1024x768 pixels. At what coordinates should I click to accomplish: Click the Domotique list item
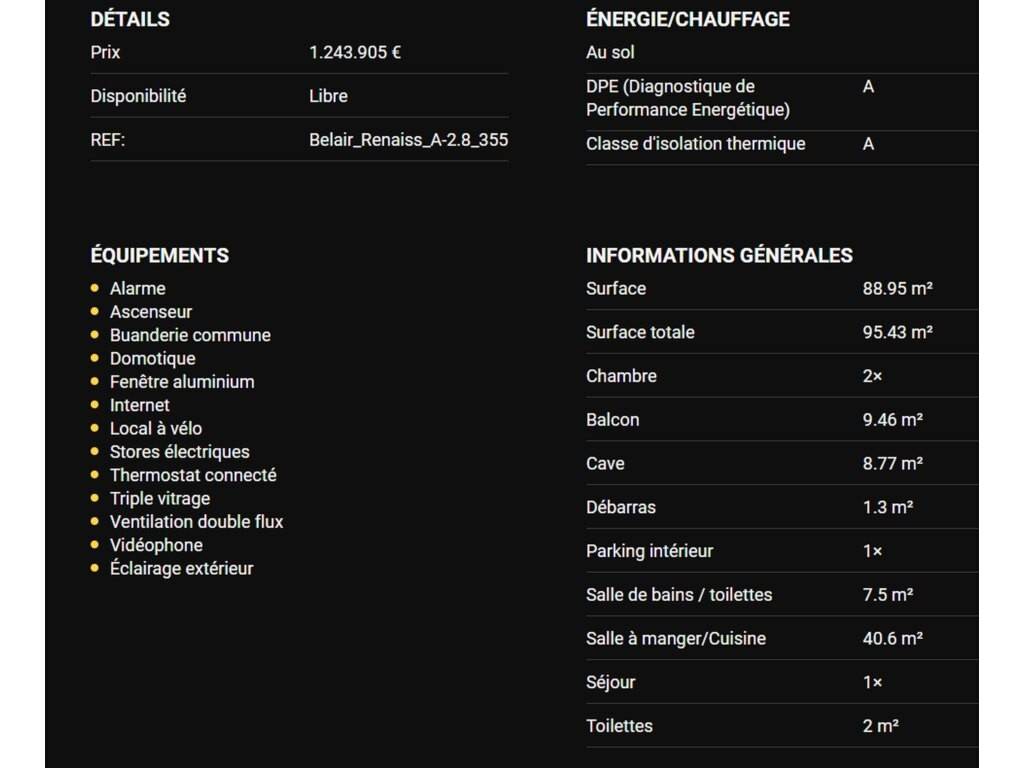(x=152, y=358)
